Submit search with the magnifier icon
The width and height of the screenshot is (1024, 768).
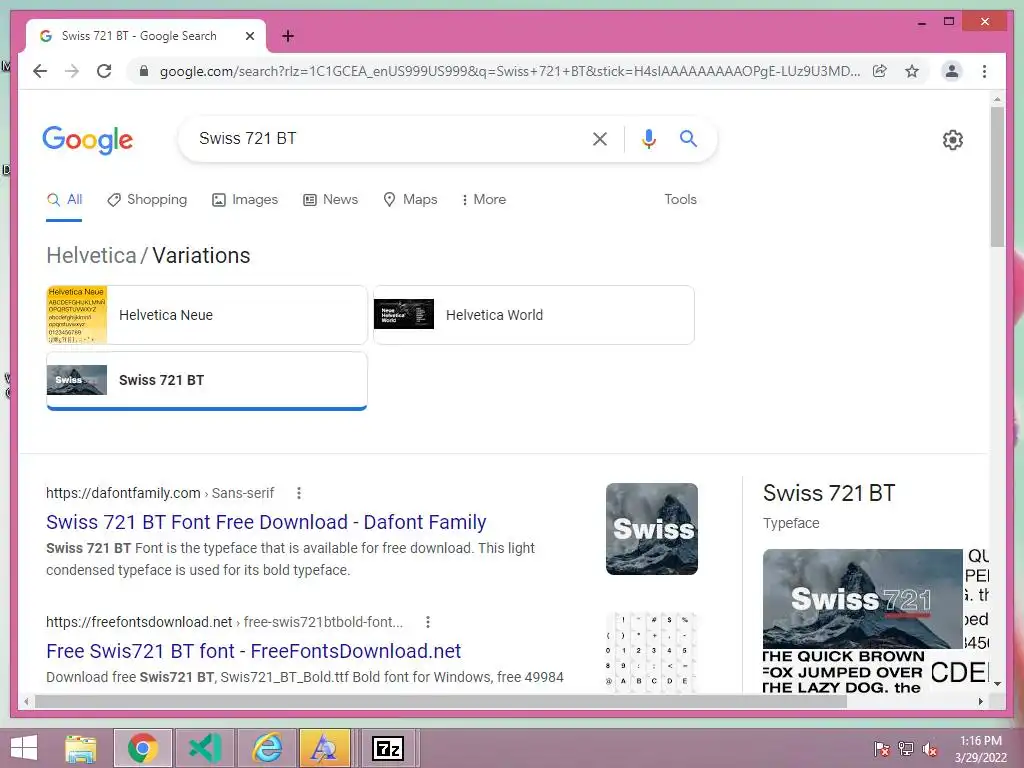tap(688, 138)
